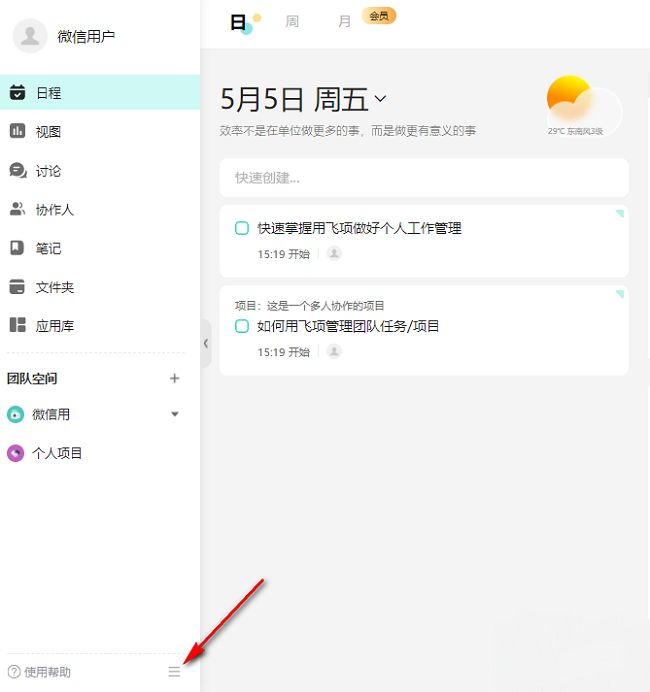This screenshot has width=650, height=692.
Task: Open the 使用帮助 help link
Action: pos(40,672)
